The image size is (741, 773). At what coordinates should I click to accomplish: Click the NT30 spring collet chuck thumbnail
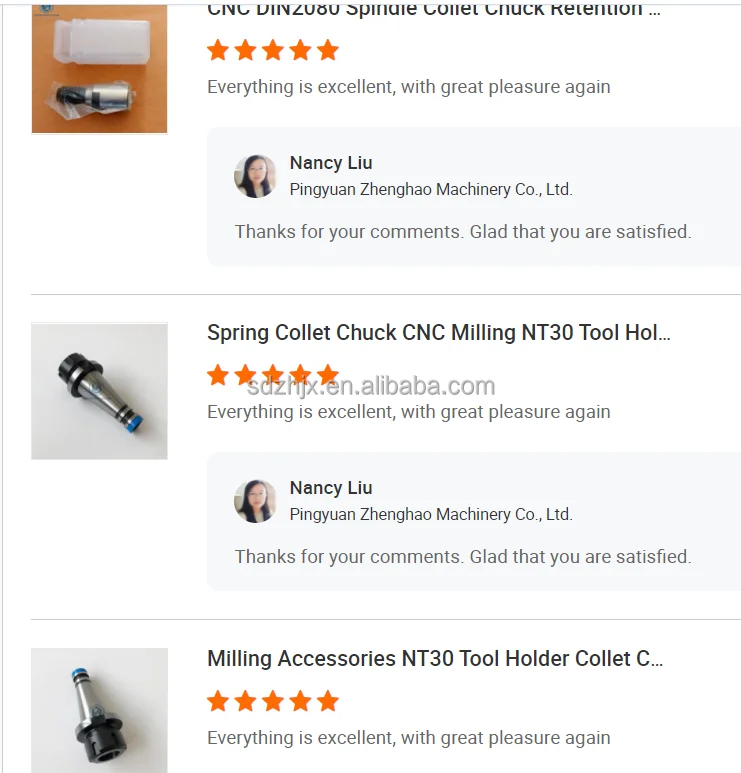(99, 391)
